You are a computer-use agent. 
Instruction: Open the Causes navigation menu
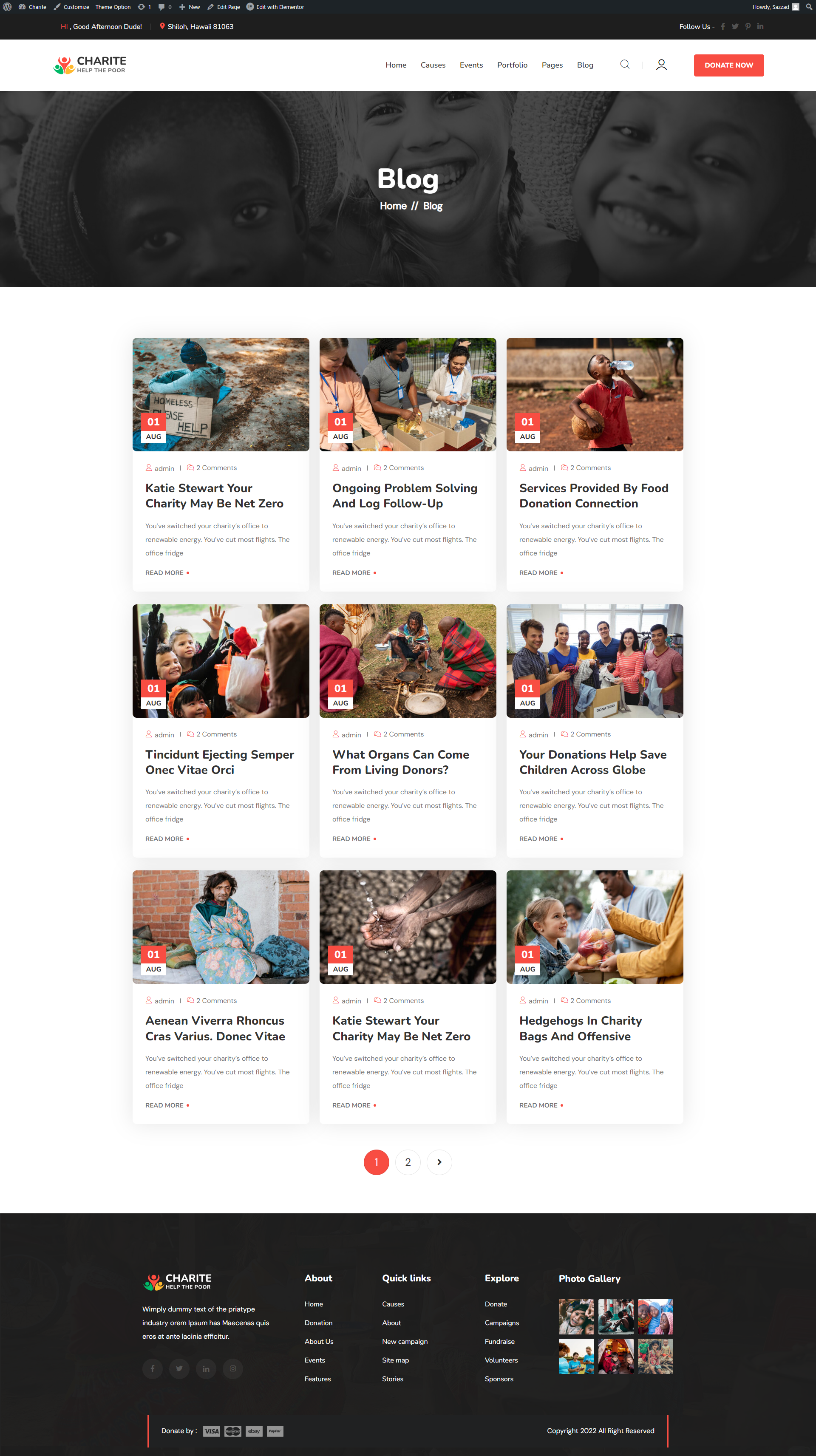point(433,65)
